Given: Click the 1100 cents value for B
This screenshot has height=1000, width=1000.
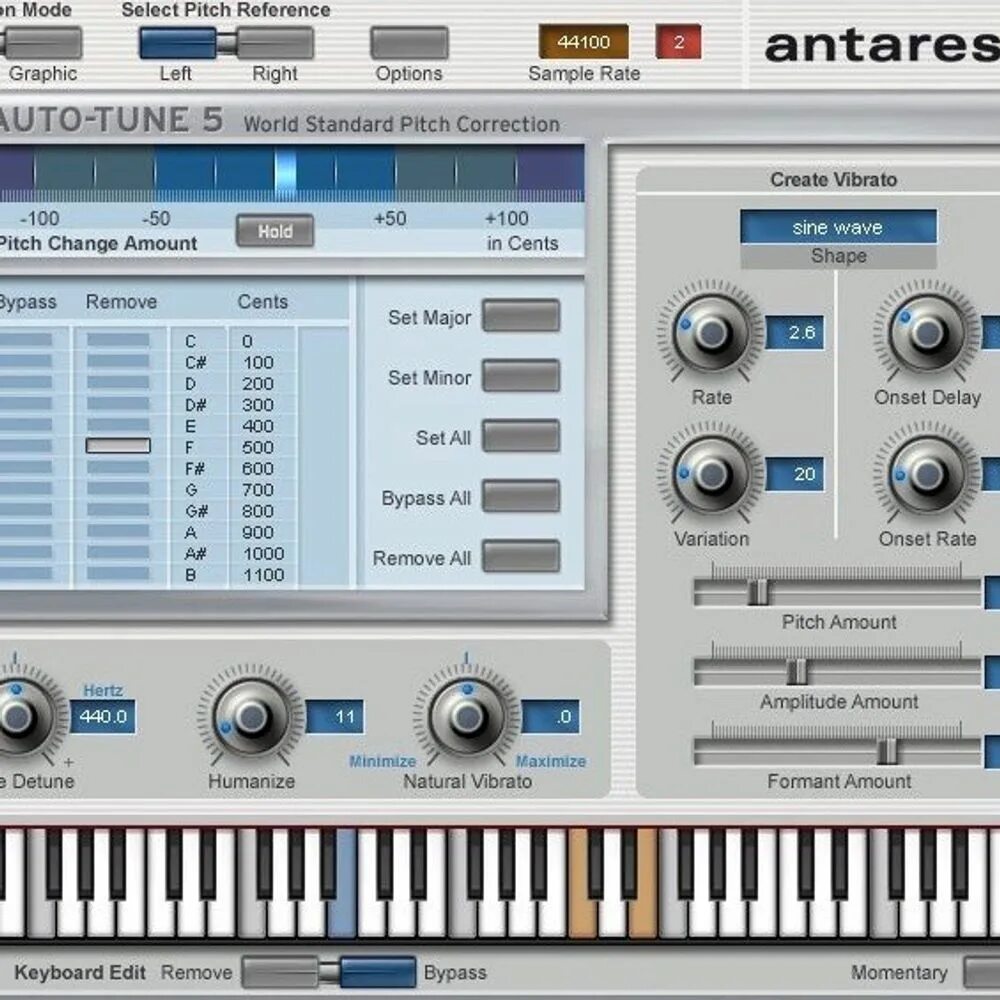Looking at the screenshot, I should click(x=263, y=575).
